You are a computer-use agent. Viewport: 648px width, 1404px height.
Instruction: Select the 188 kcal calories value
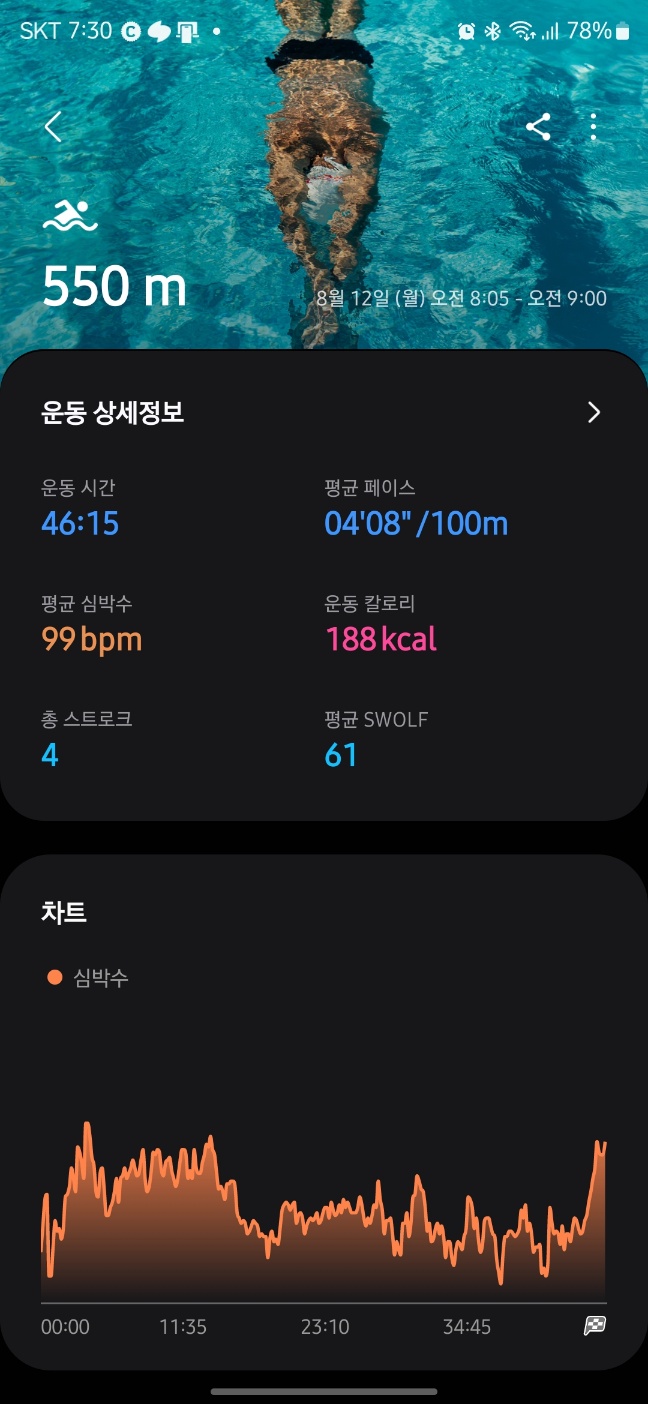coord(380,637)
